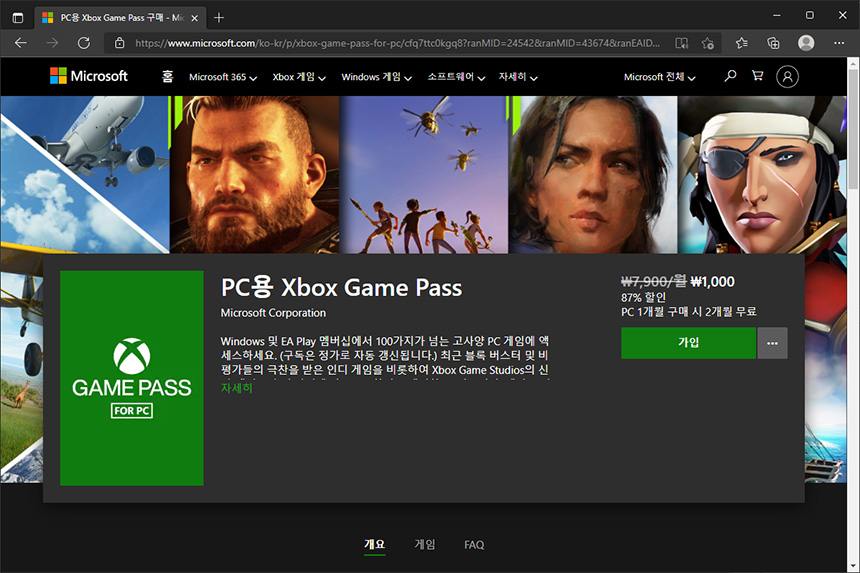
Task: Expand the Microsoft 전체 menu
Action: [659, 77]
